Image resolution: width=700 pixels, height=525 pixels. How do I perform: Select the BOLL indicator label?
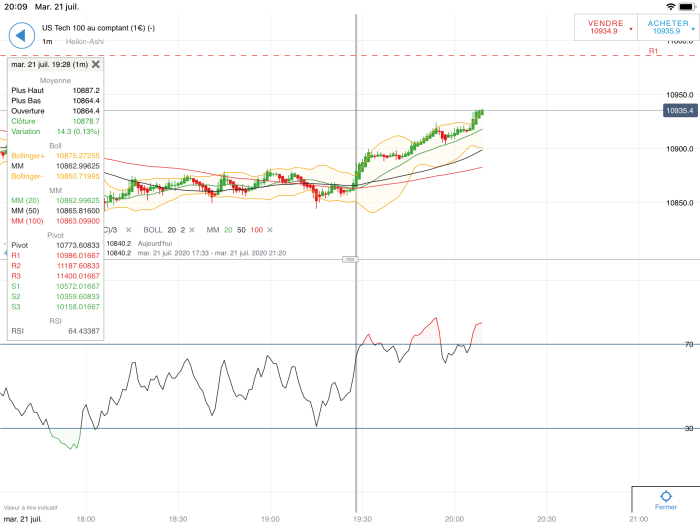153,230
